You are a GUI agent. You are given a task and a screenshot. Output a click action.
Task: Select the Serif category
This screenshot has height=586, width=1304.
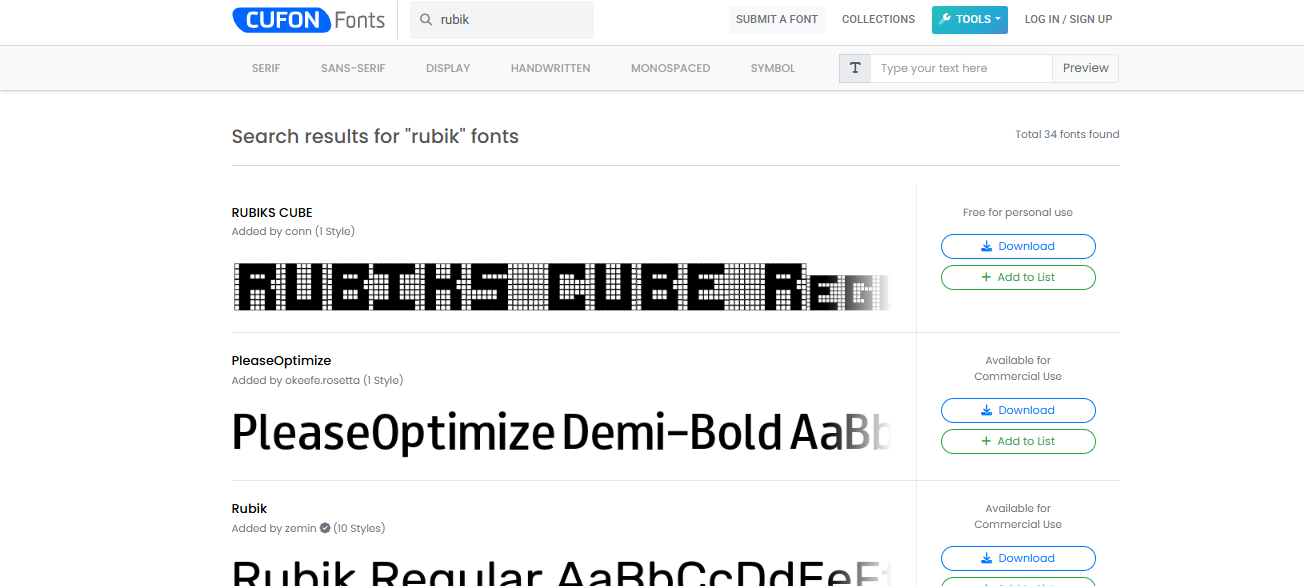point(266,68)
